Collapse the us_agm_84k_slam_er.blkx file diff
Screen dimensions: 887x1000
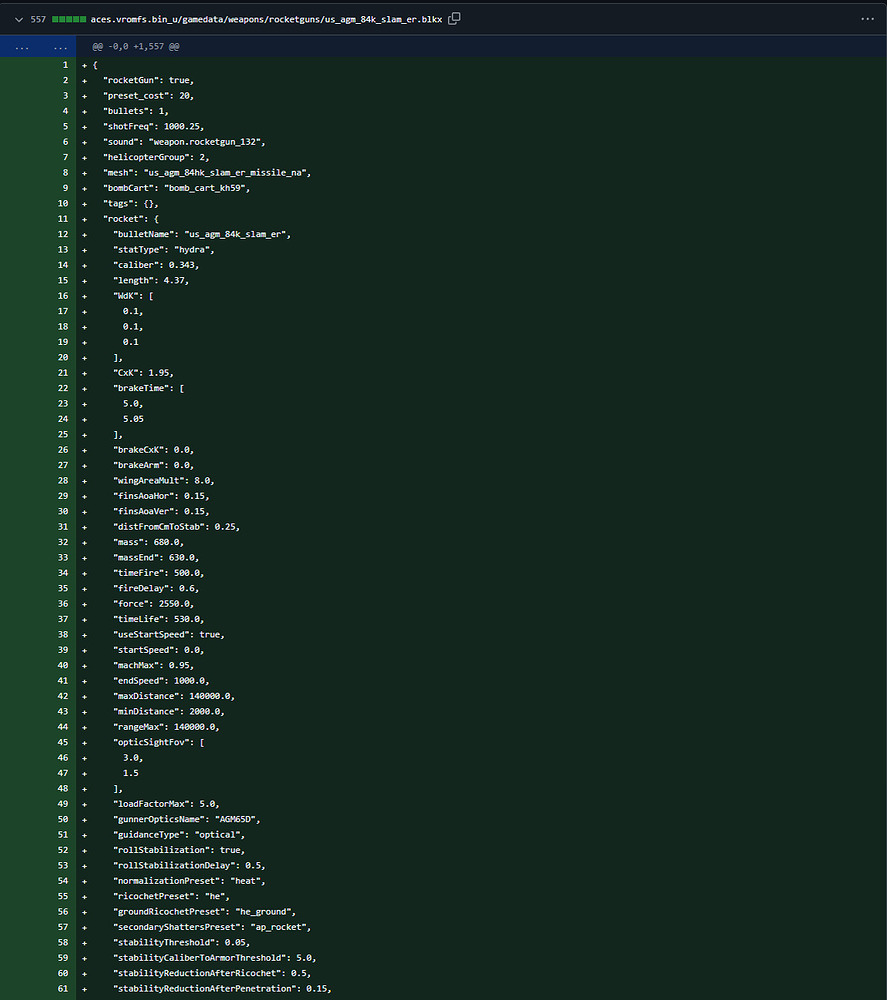(18, 19)
